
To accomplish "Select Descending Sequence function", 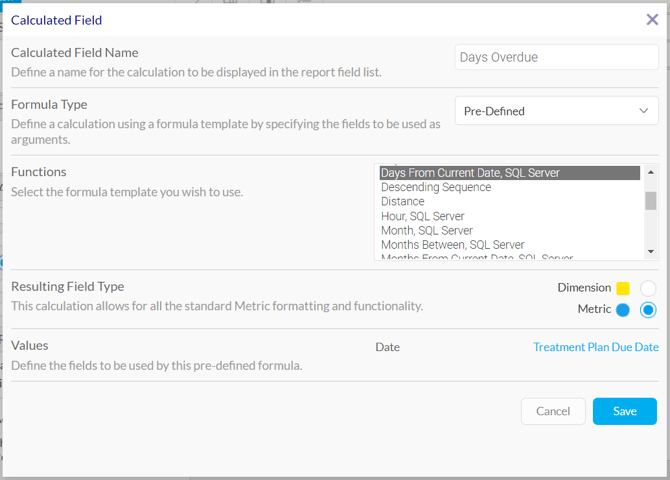I will coord(436,187).
